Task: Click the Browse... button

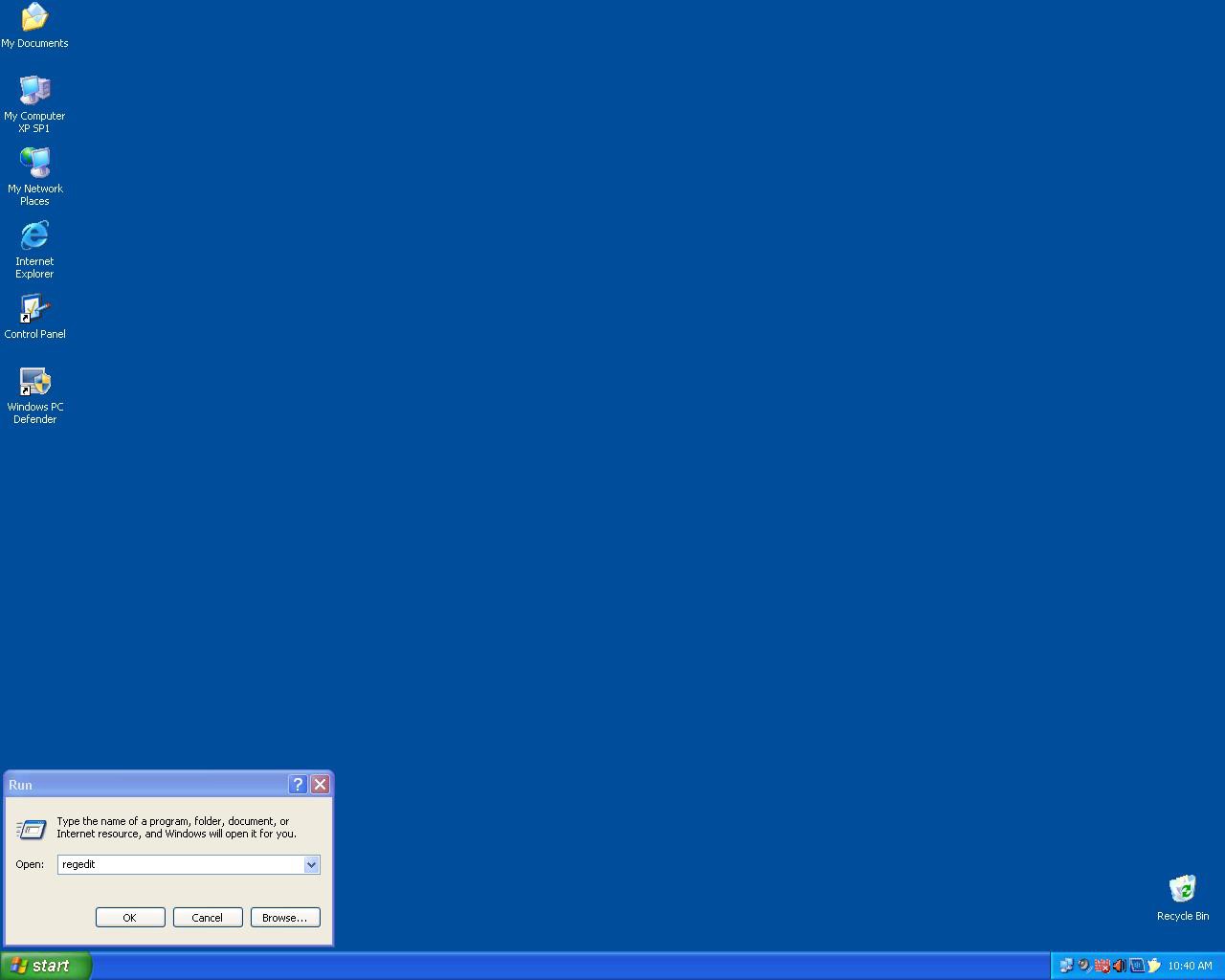Action: point(284,917)
